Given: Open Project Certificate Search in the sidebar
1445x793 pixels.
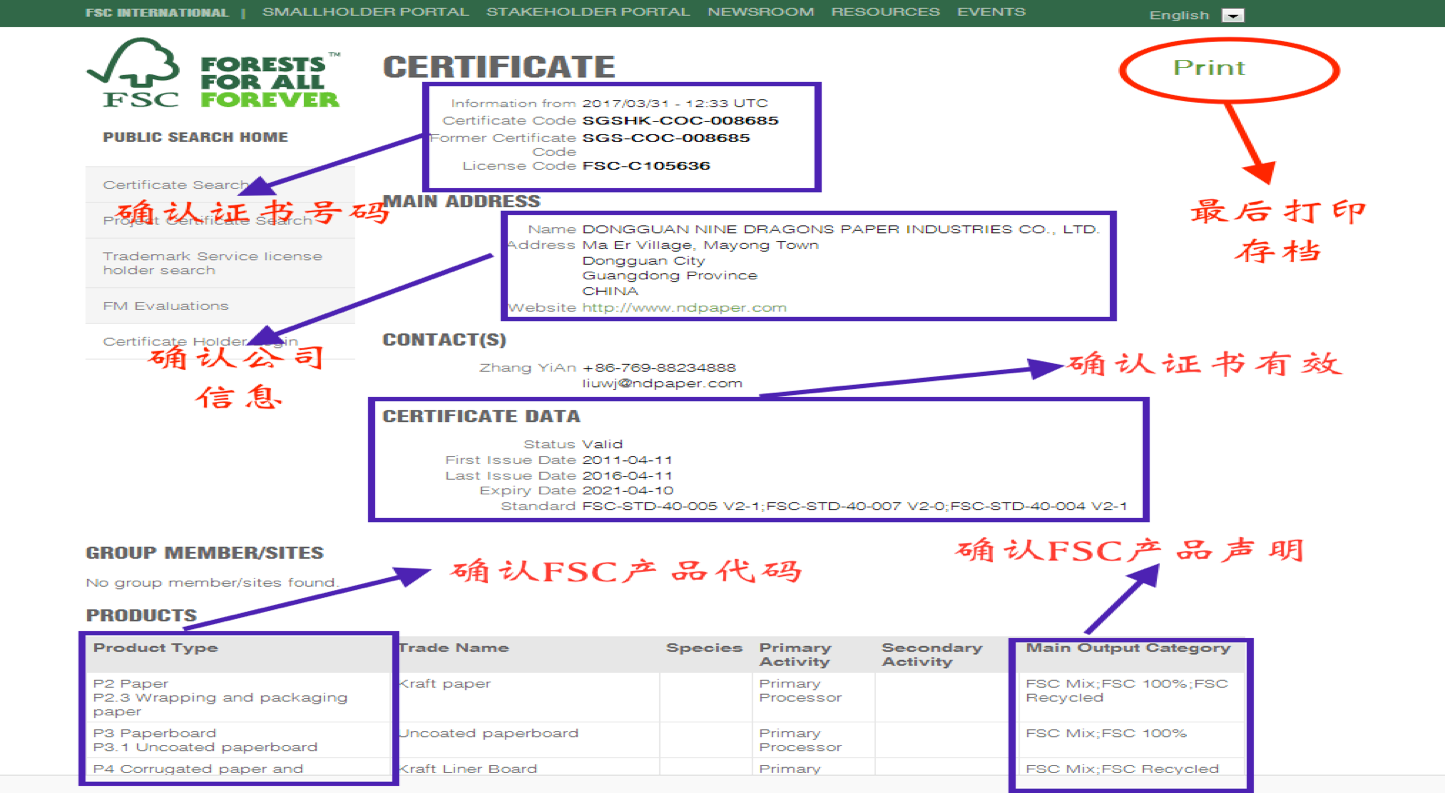Looking at the screenshot, I should click(220, 220).
